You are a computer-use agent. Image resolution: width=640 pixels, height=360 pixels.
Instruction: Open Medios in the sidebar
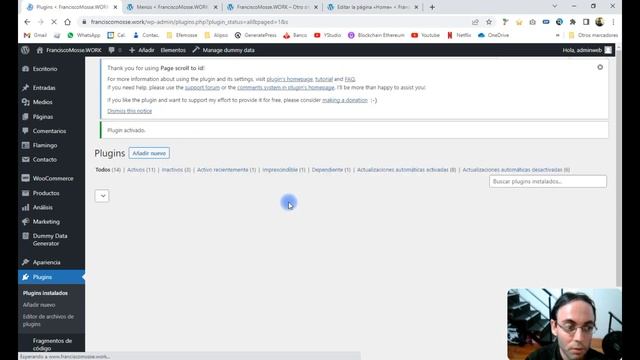42,102
